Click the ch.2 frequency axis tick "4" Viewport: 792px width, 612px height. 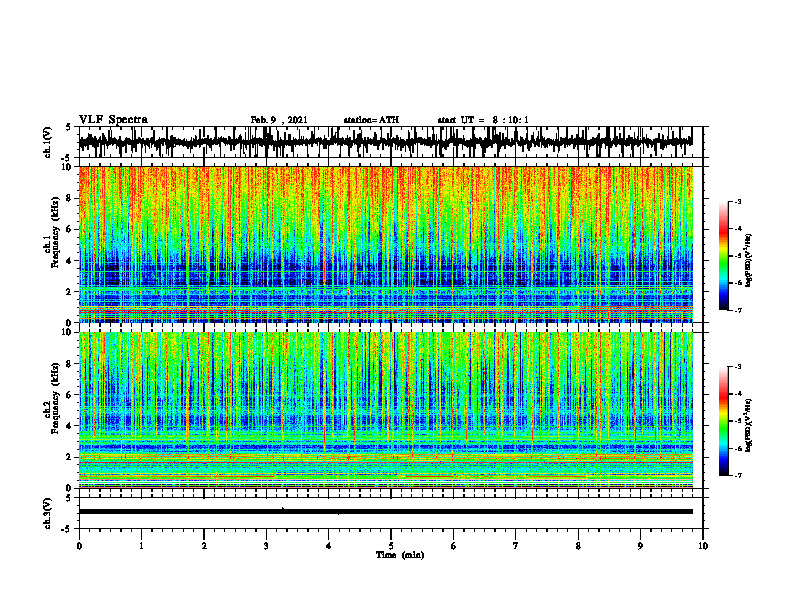pyautogui.click(x=70, y=426)
